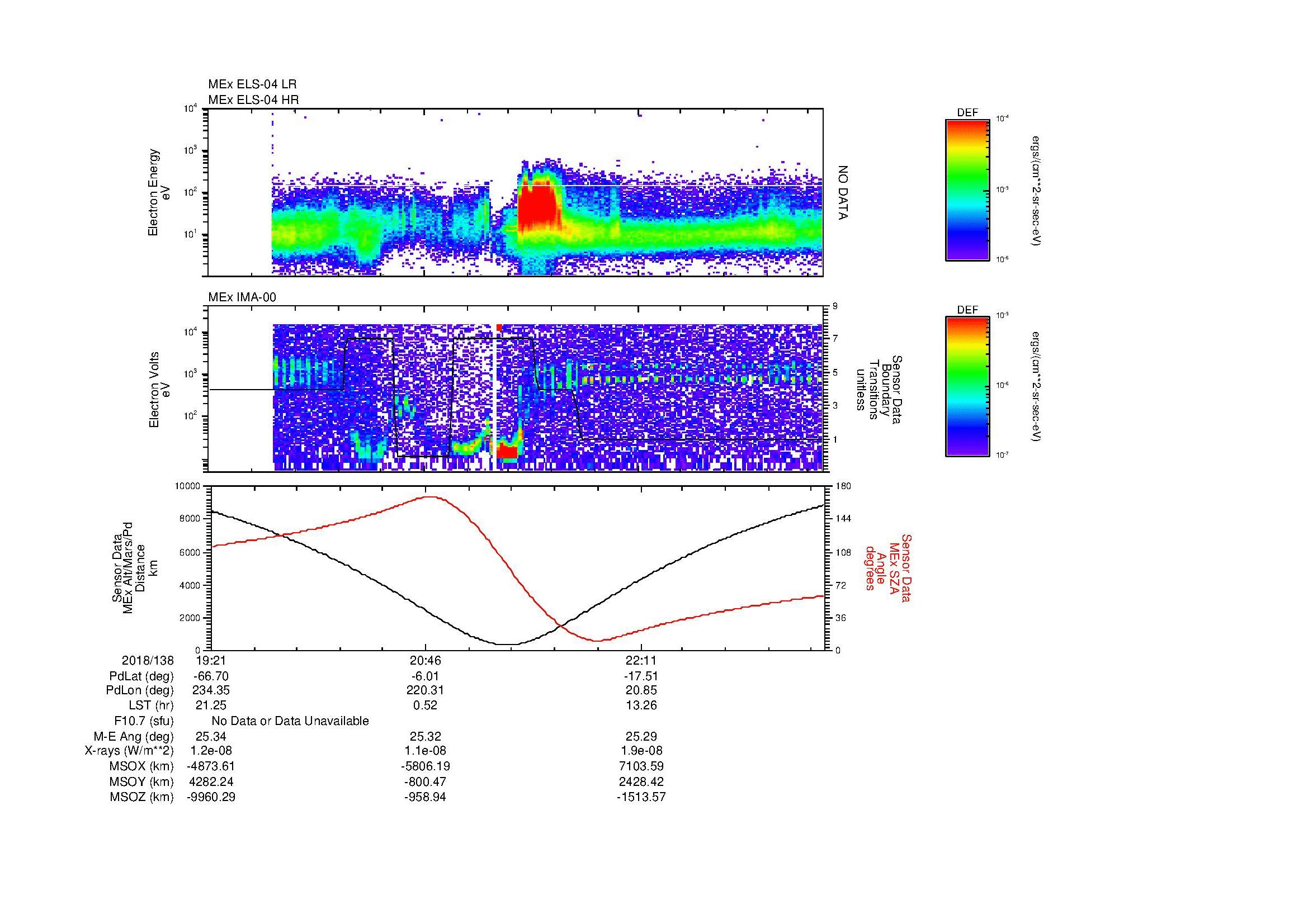Click the 'PdLon (deg)' row label
1308x924 pixels.
[140, 690]
